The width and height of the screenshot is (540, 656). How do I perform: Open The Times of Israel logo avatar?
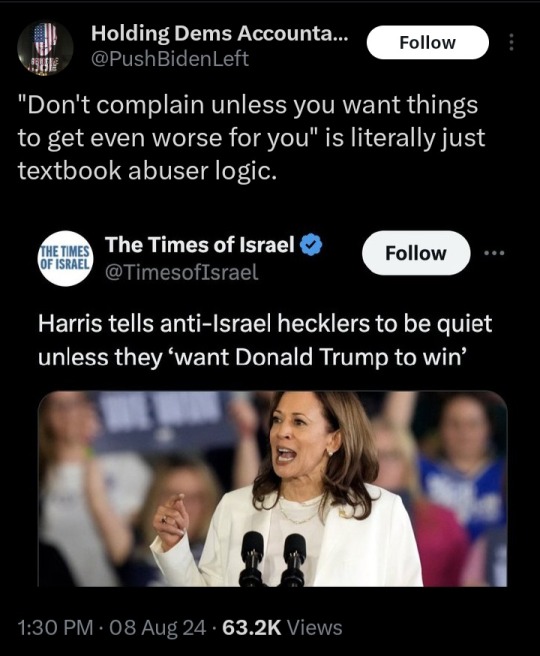click(65, 258)
